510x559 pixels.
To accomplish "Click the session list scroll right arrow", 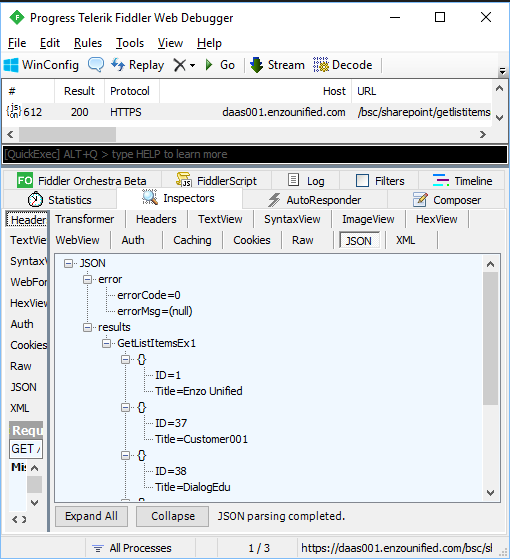I will [483, 134].
